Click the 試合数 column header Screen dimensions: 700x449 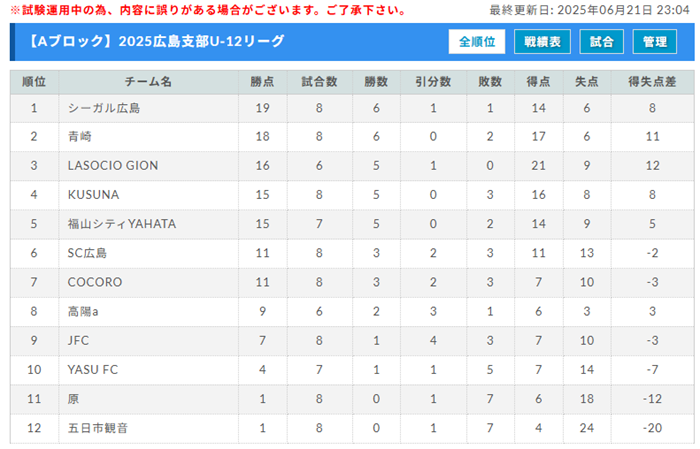(319, 82)
